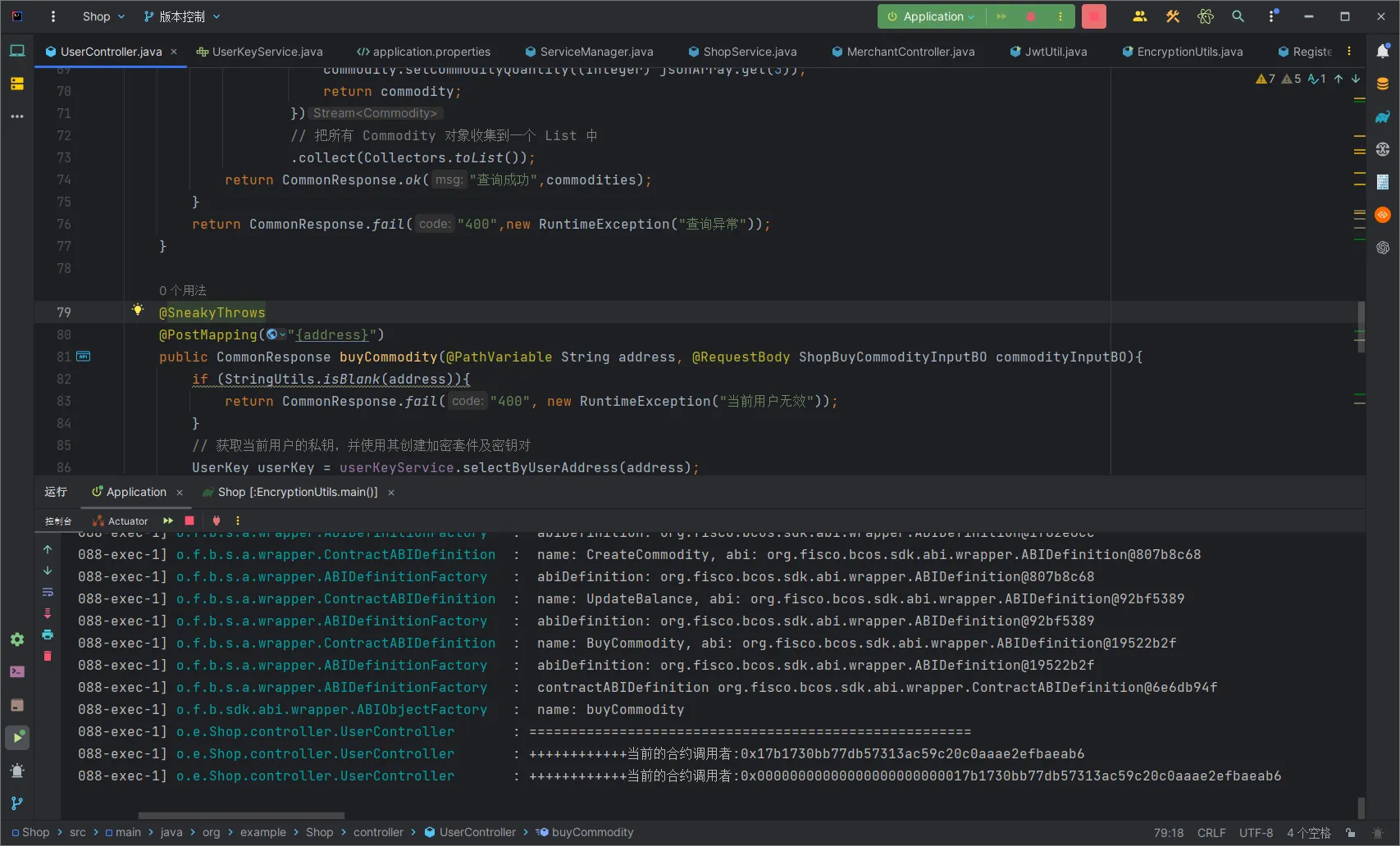Screen dimensions: 1400x846
Task: Click the line:column 79:18 indicator
Action: pos(1169,832)
